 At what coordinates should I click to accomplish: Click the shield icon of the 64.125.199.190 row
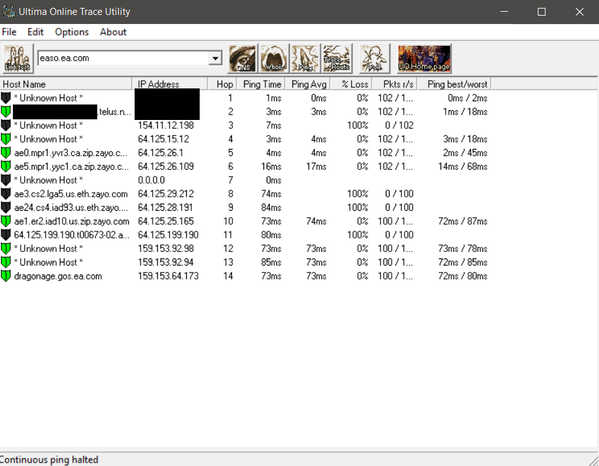tap(6, 235)
